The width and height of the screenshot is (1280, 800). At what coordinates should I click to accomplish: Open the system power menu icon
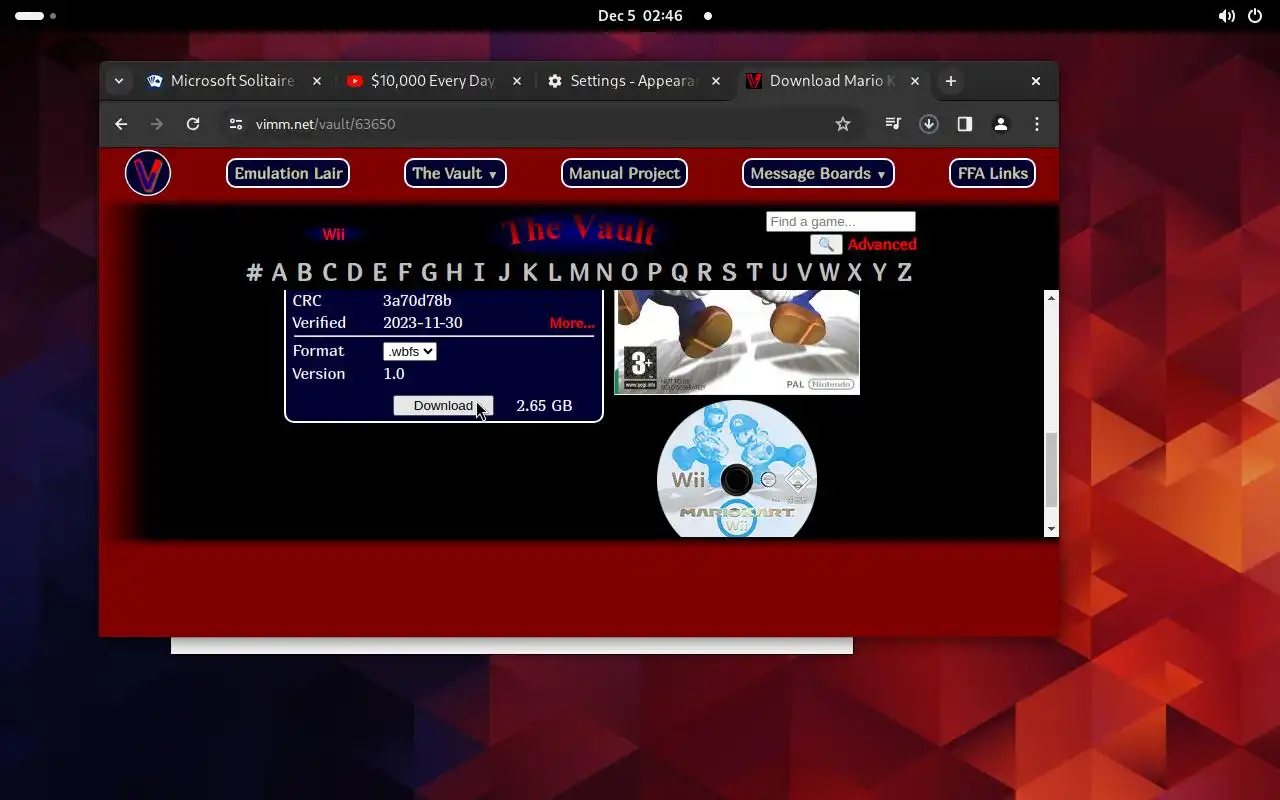point(1256,16)
